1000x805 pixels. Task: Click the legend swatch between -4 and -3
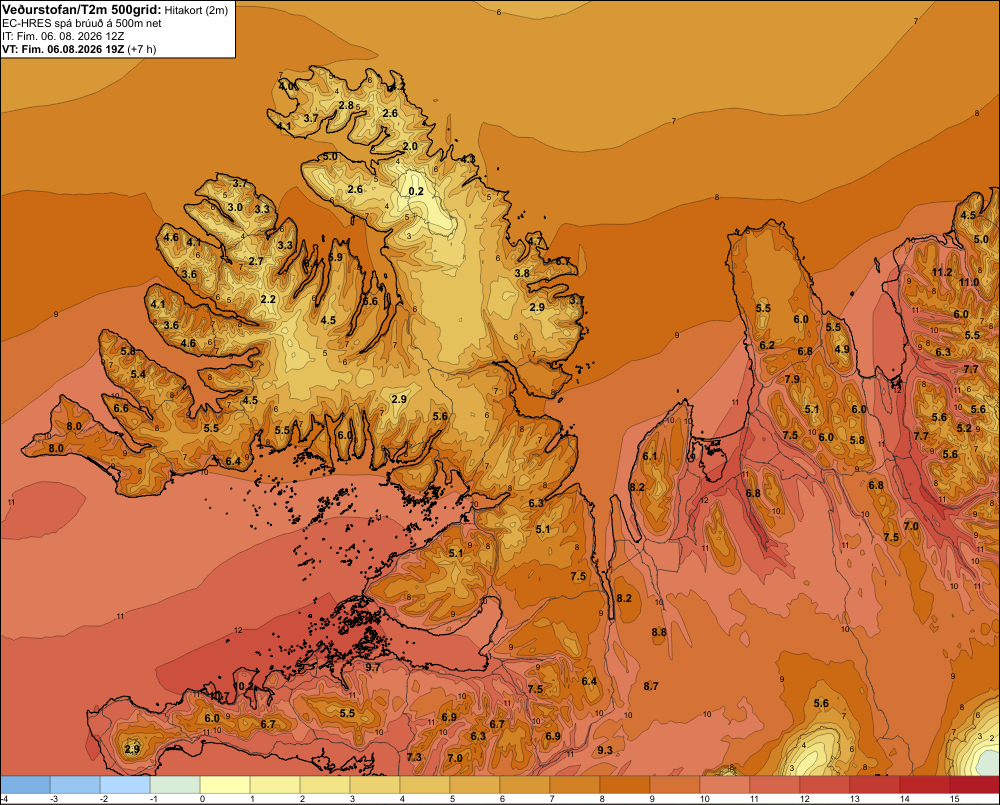coord(25,785)
